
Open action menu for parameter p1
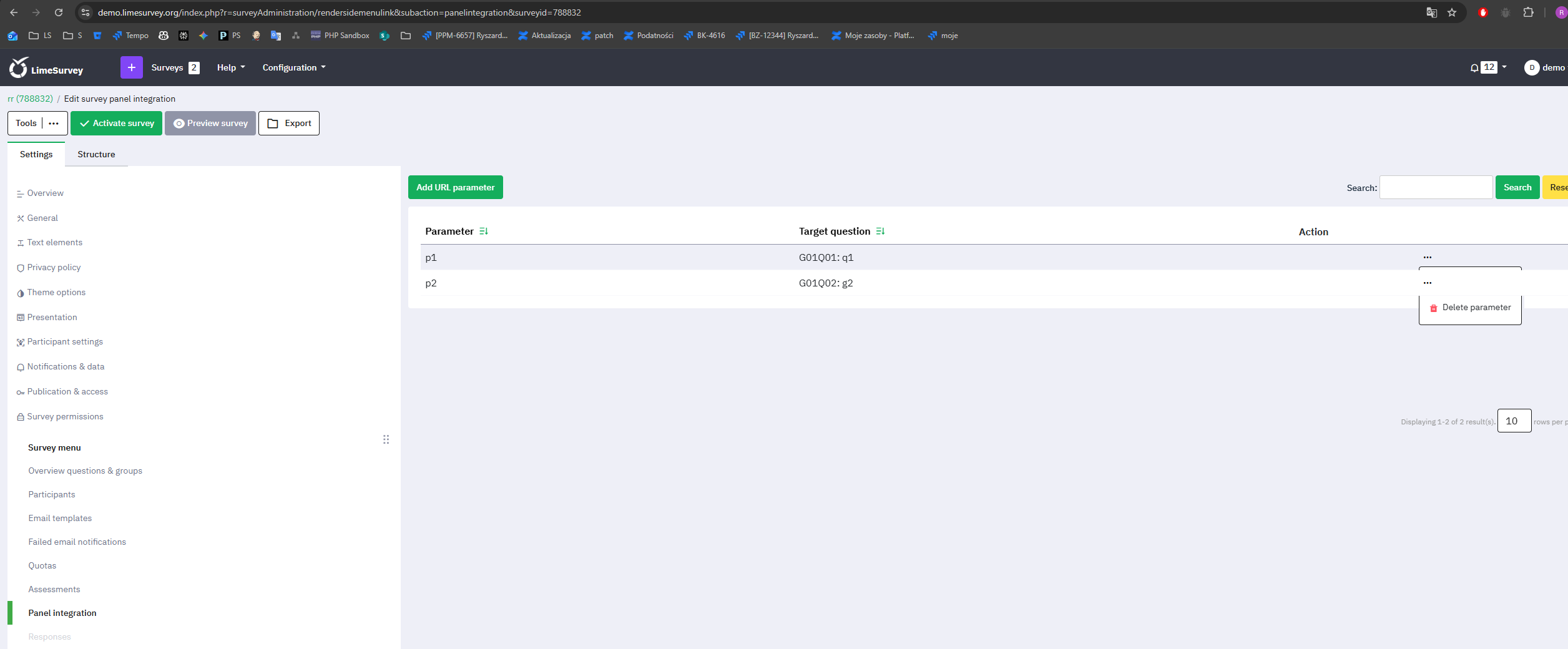(1427, 257)
